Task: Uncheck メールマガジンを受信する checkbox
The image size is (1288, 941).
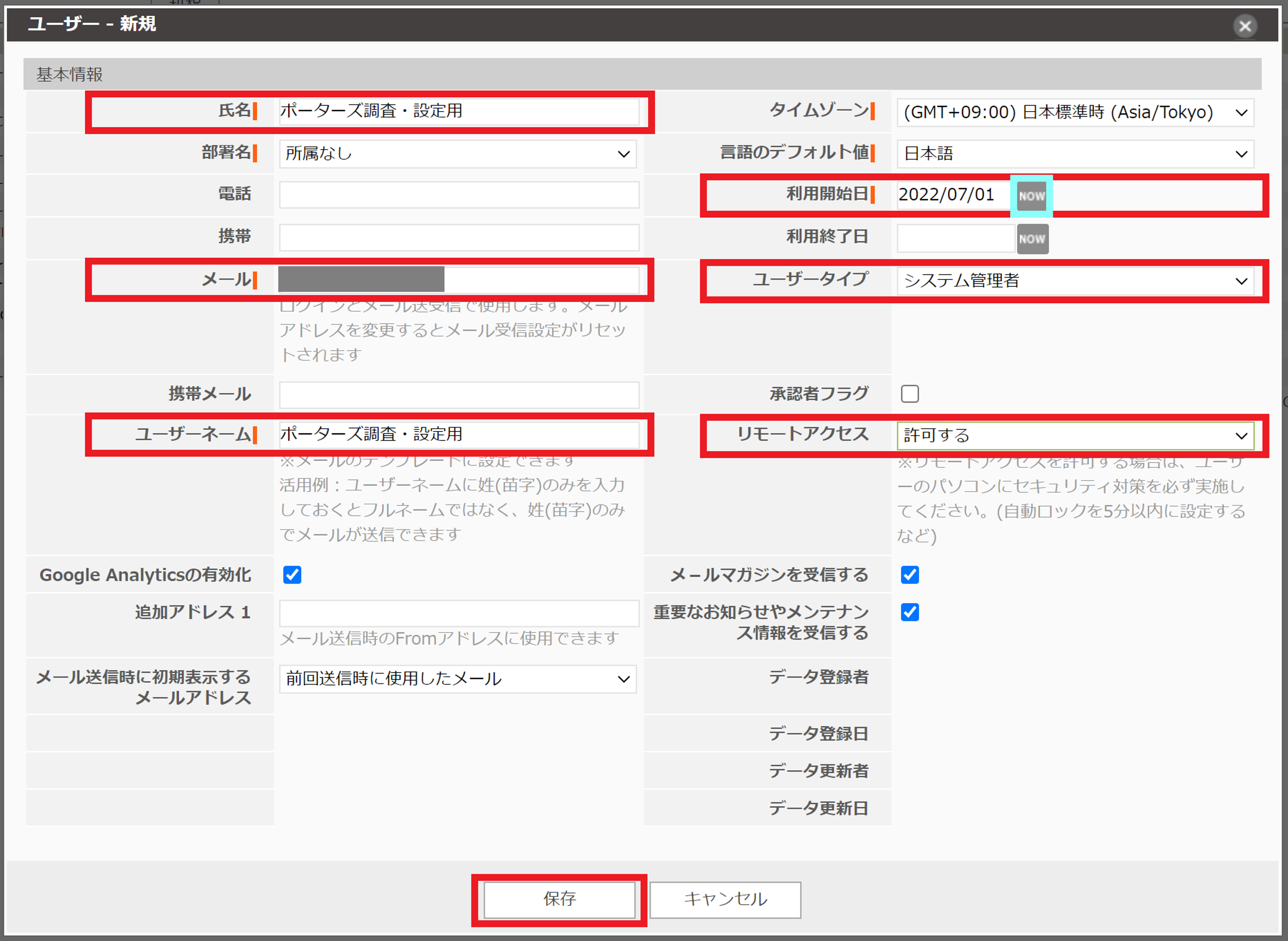Action: pyautogui.click(x=910, y=575)
